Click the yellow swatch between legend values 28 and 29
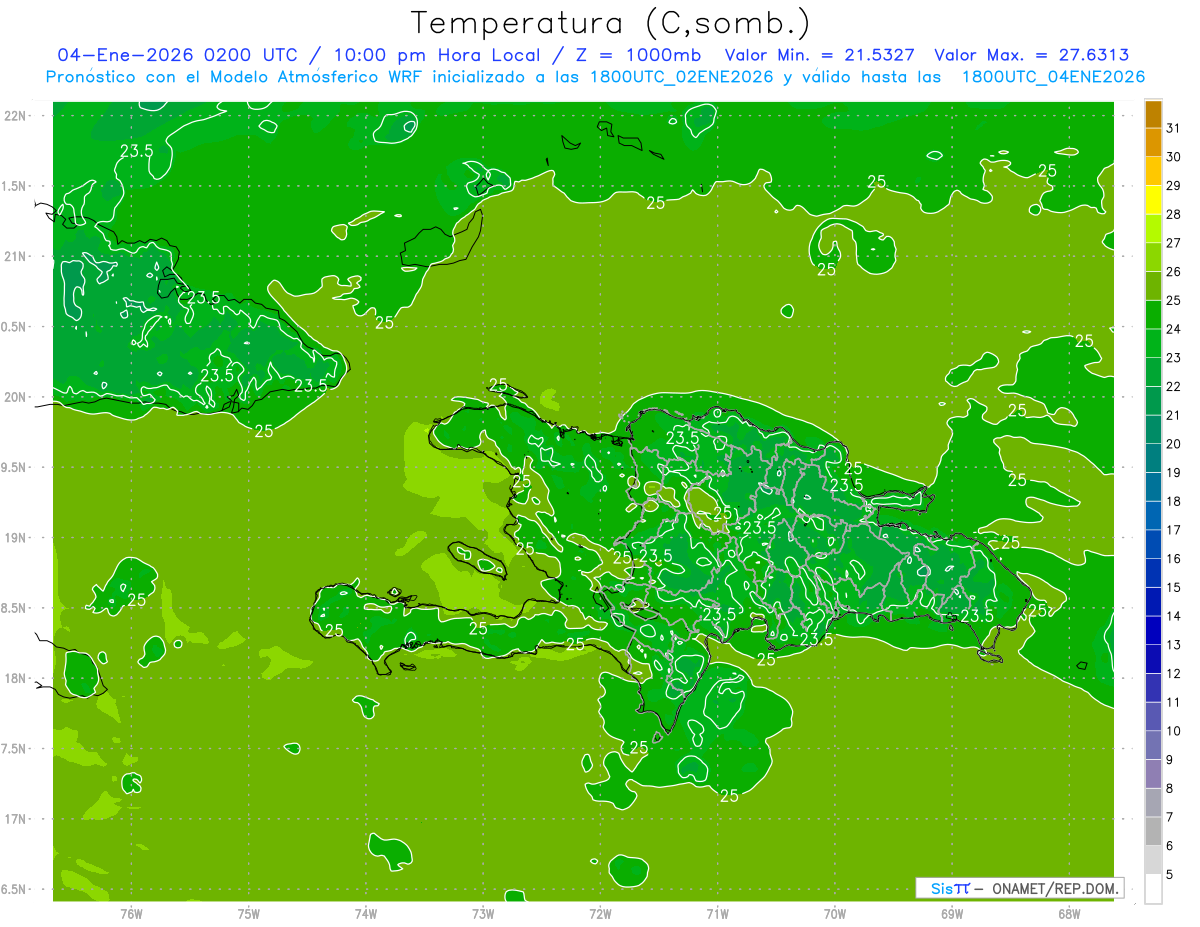The width and height of the screenshot is (1200, 927). (1153, 200)
